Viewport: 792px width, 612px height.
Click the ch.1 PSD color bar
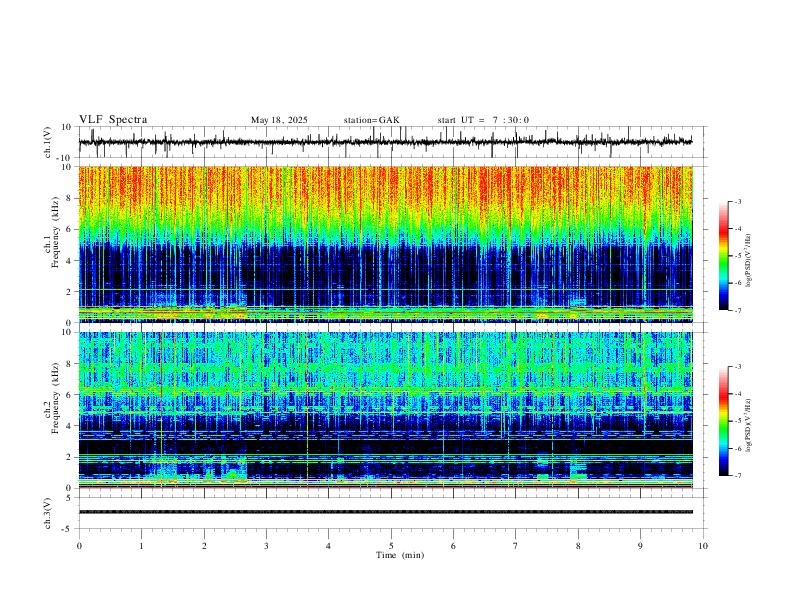pos(724,256)
